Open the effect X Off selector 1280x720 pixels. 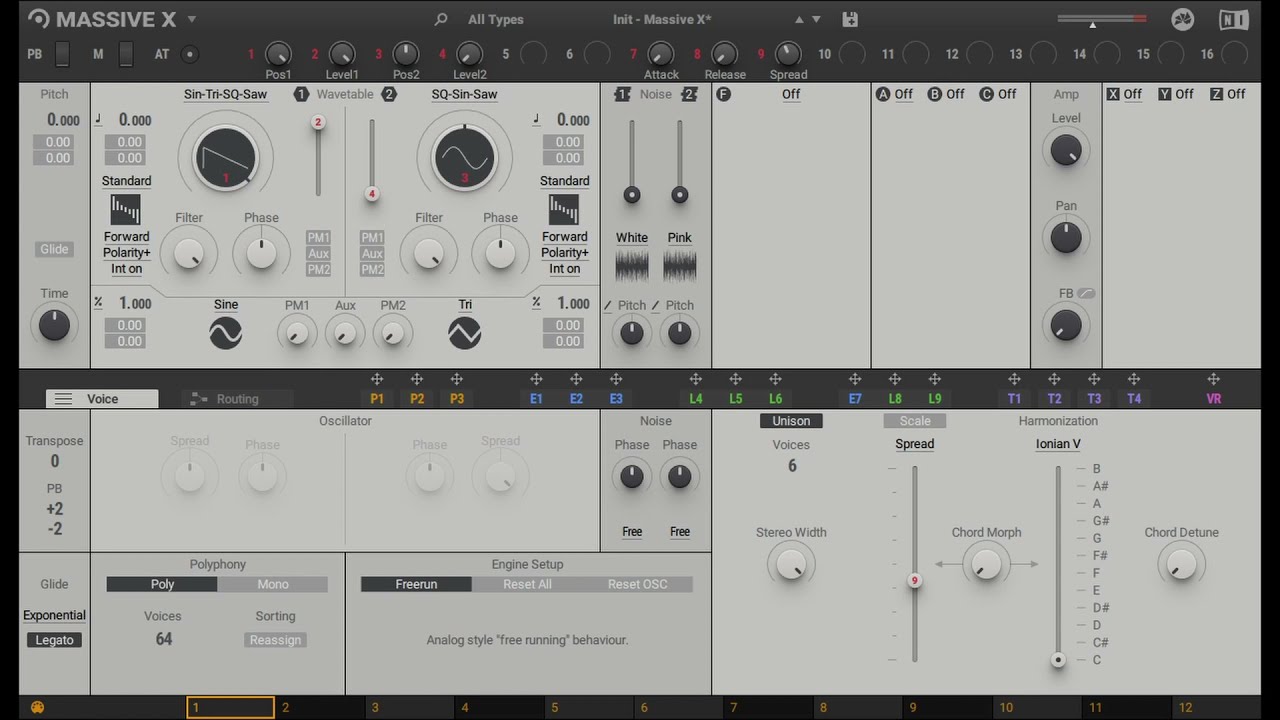(1132, 94)
